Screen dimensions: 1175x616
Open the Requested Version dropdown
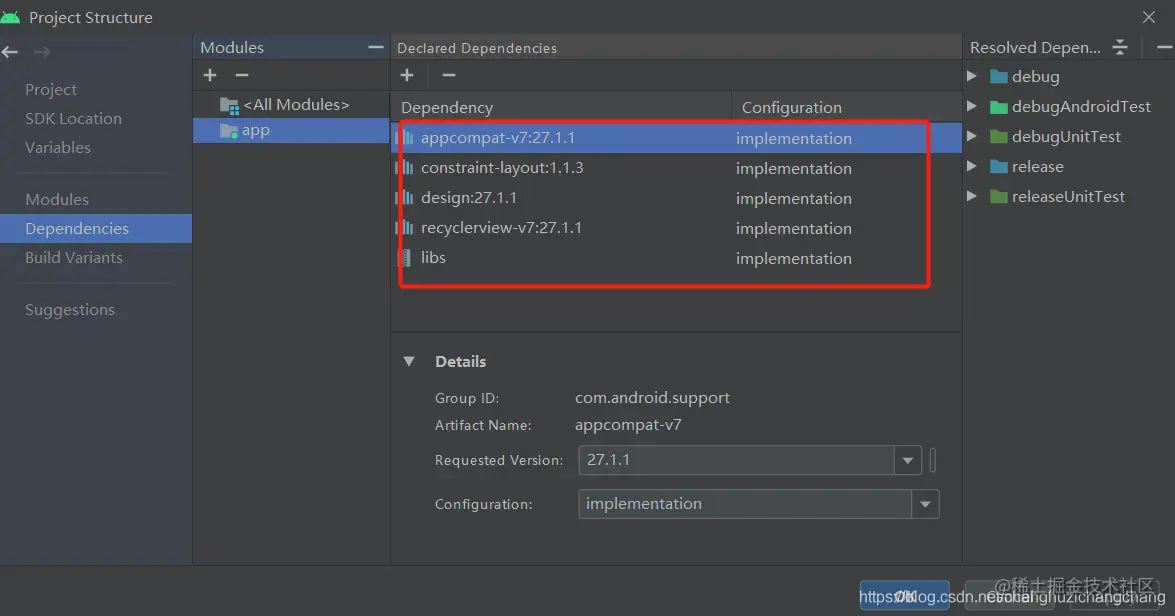pyautogui.click(x=907, y=460)
